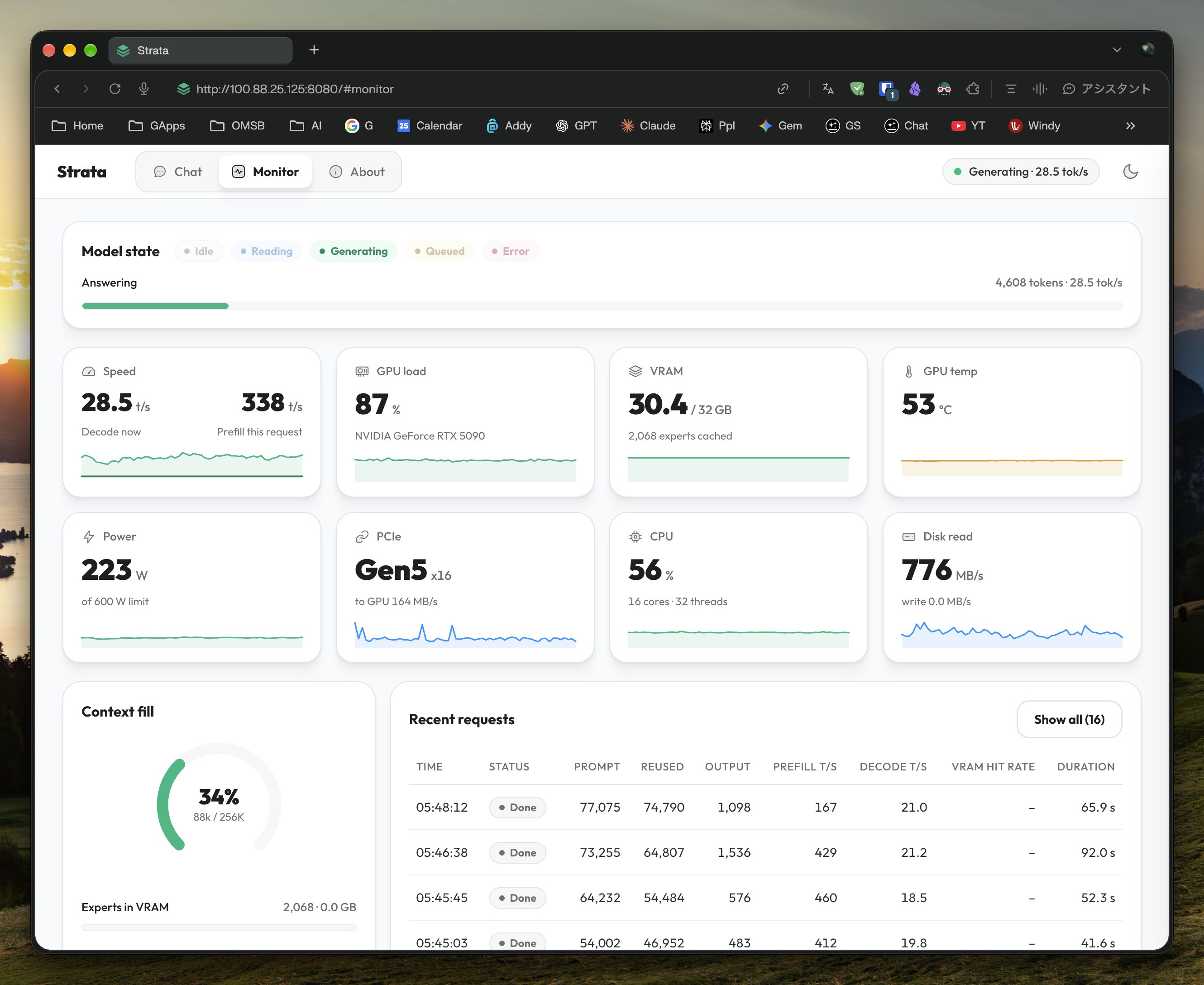1204x985 pixels.
Task: Open the OMSB bookmarks folder
Action: click(237, 125)
